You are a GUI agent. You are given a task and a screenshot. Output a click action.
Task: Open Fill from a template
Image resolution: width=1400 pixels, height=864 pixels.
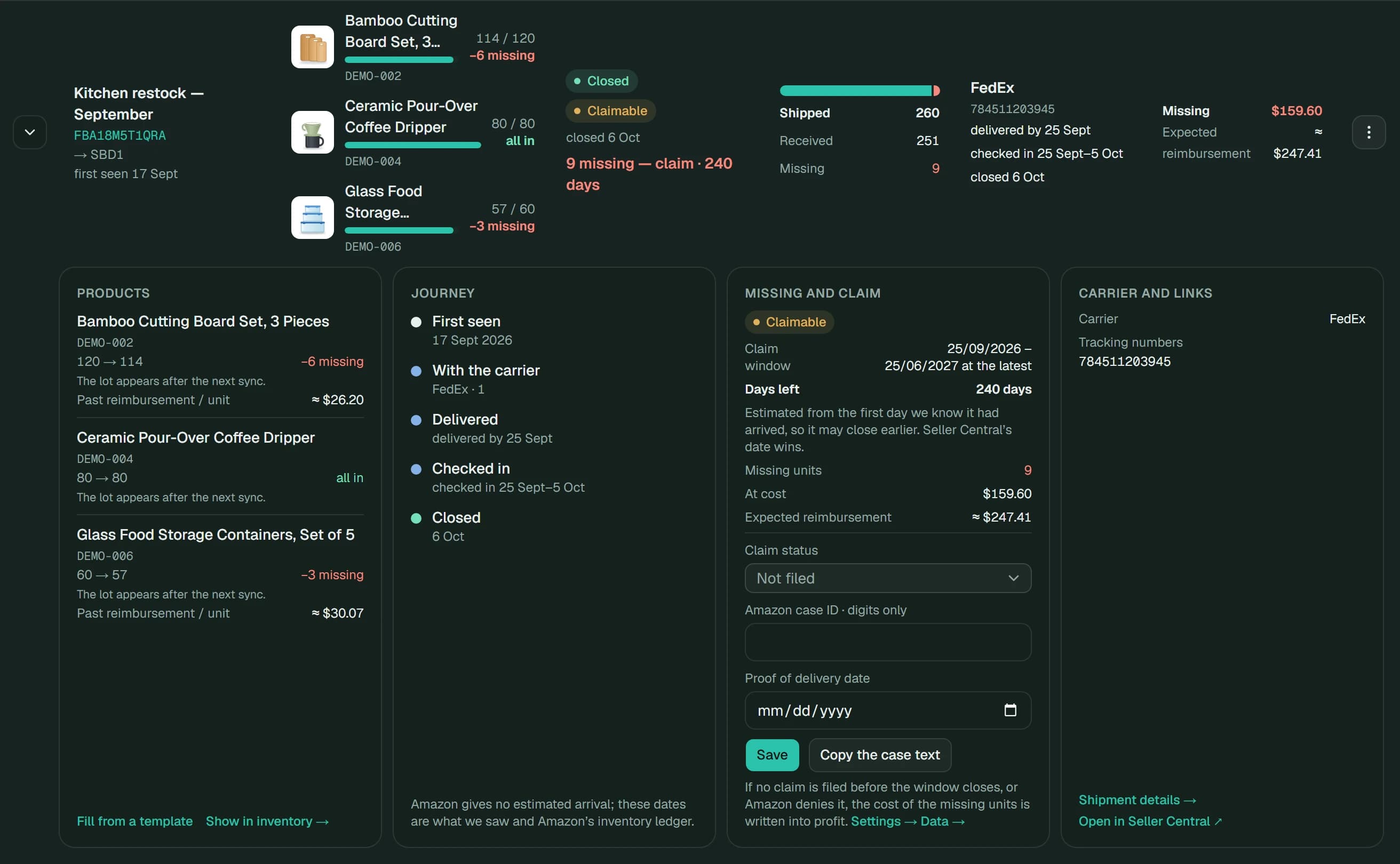pyautogui.click(x=134, y=821)
